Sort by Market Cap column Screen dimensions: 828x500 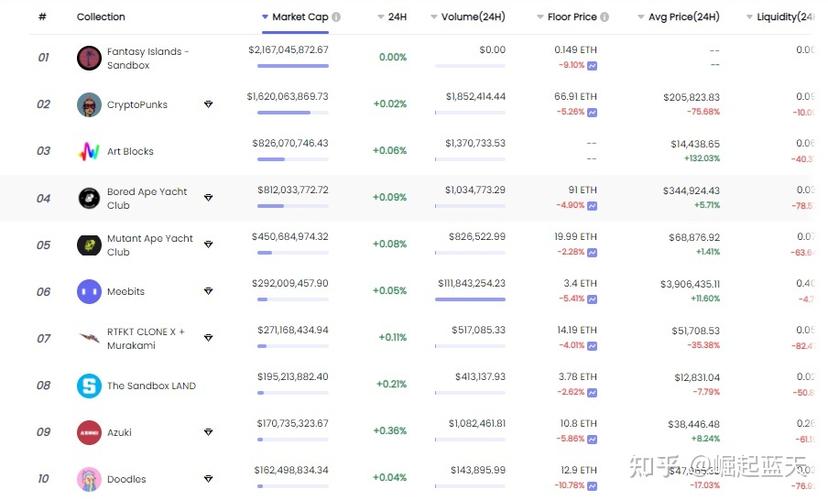(295, 17)
